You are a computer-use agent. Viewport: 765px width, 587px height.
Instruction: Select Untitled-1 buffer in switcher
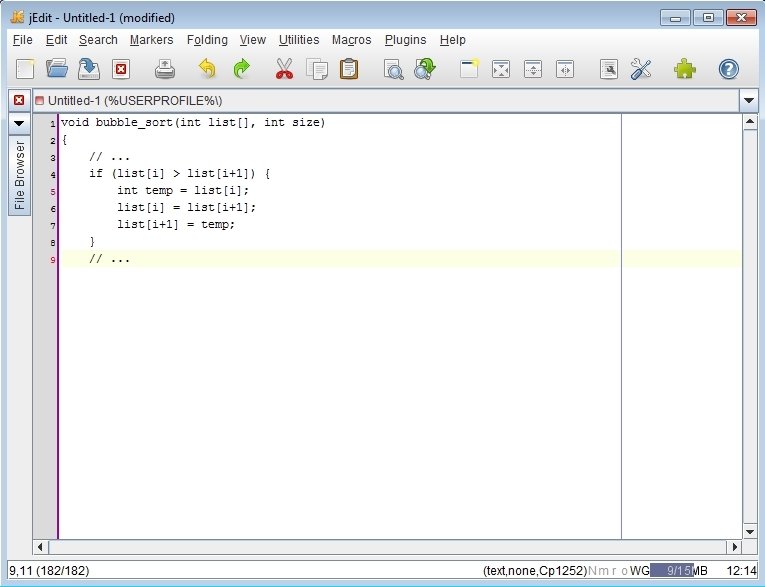(386, 101)
